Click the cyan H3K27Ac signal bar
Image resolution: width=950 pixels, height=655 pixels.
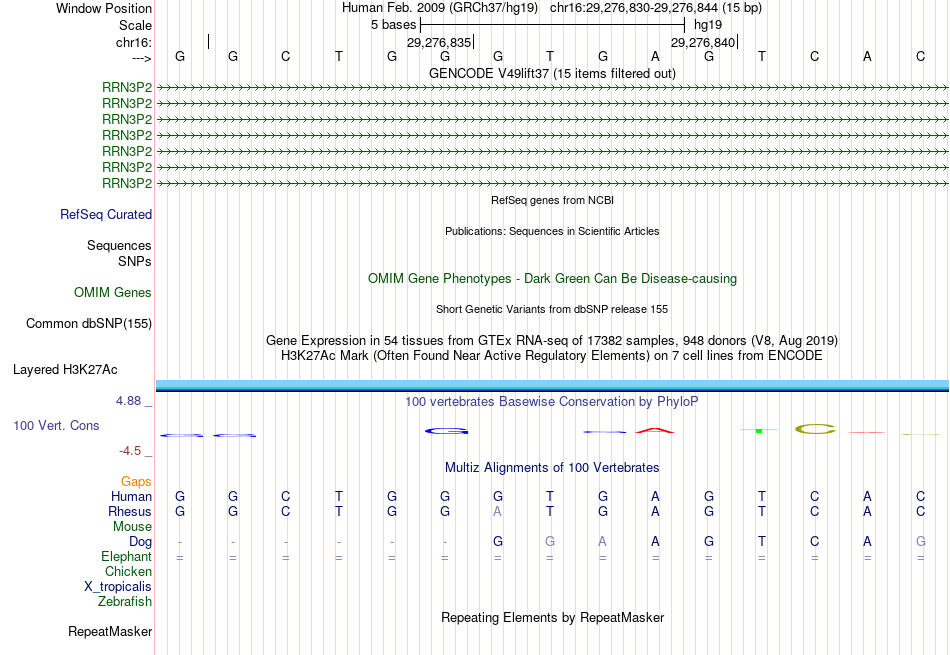tap(552, 385)
